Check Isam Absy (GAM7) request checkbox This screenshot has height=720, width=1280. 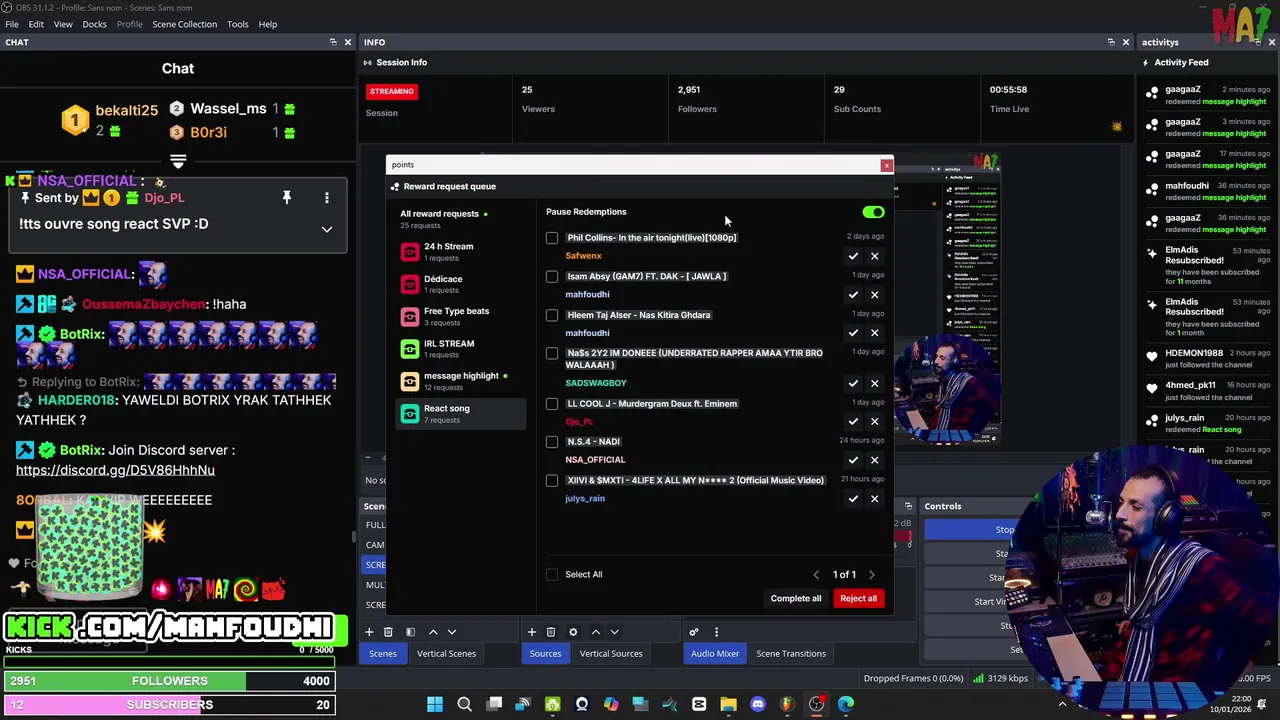tap(552, 277)
